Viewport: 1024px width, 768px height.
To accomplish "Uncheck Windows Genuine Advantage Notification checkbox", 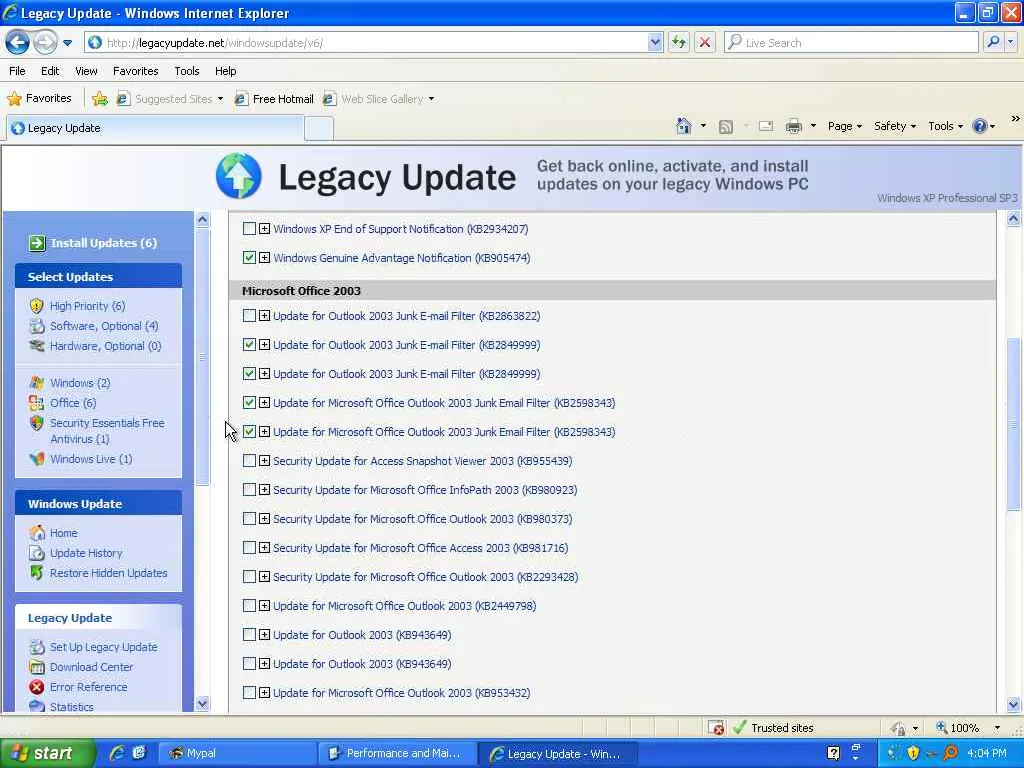I will 249,257.
